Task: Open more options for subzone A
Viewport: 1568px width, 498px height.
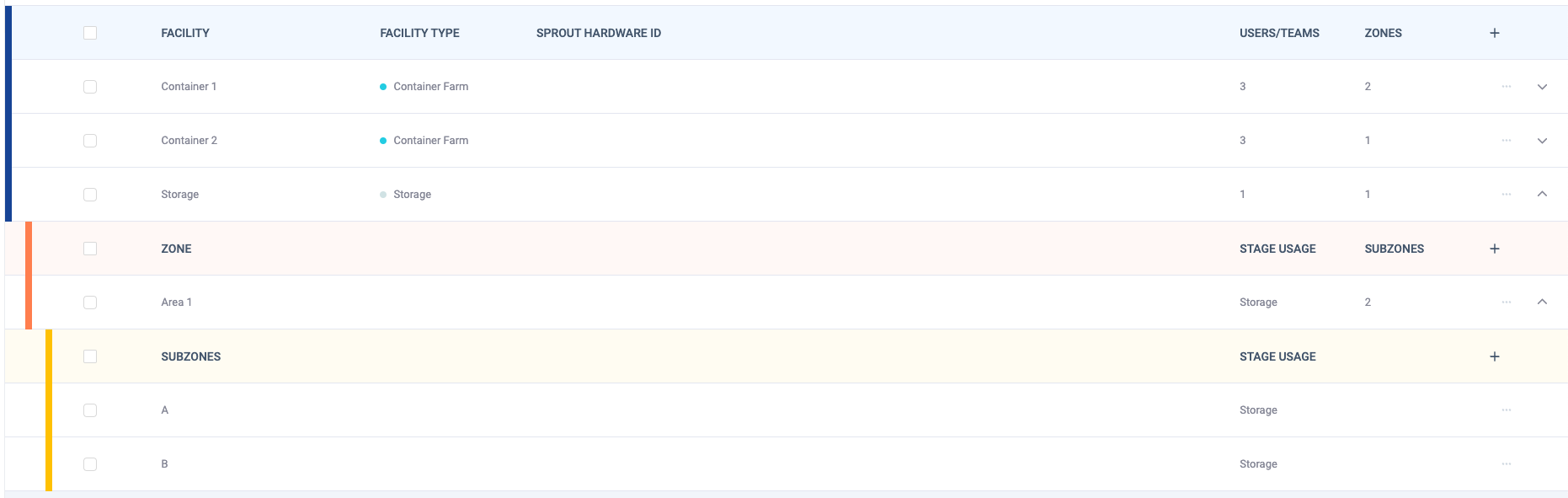Action: (1506, 410)
